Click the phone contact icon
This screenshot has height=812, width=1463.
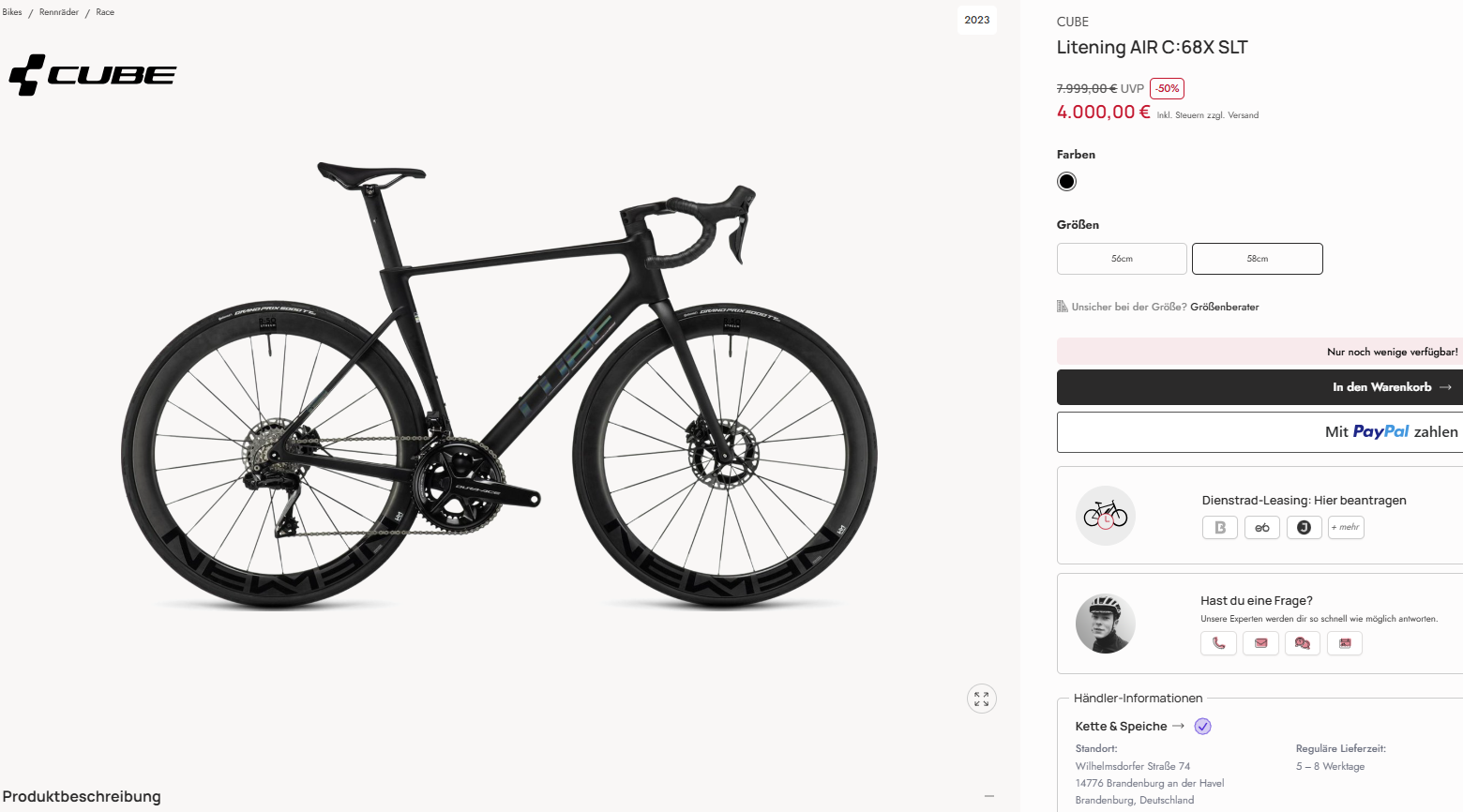[x=1218, y=643]
